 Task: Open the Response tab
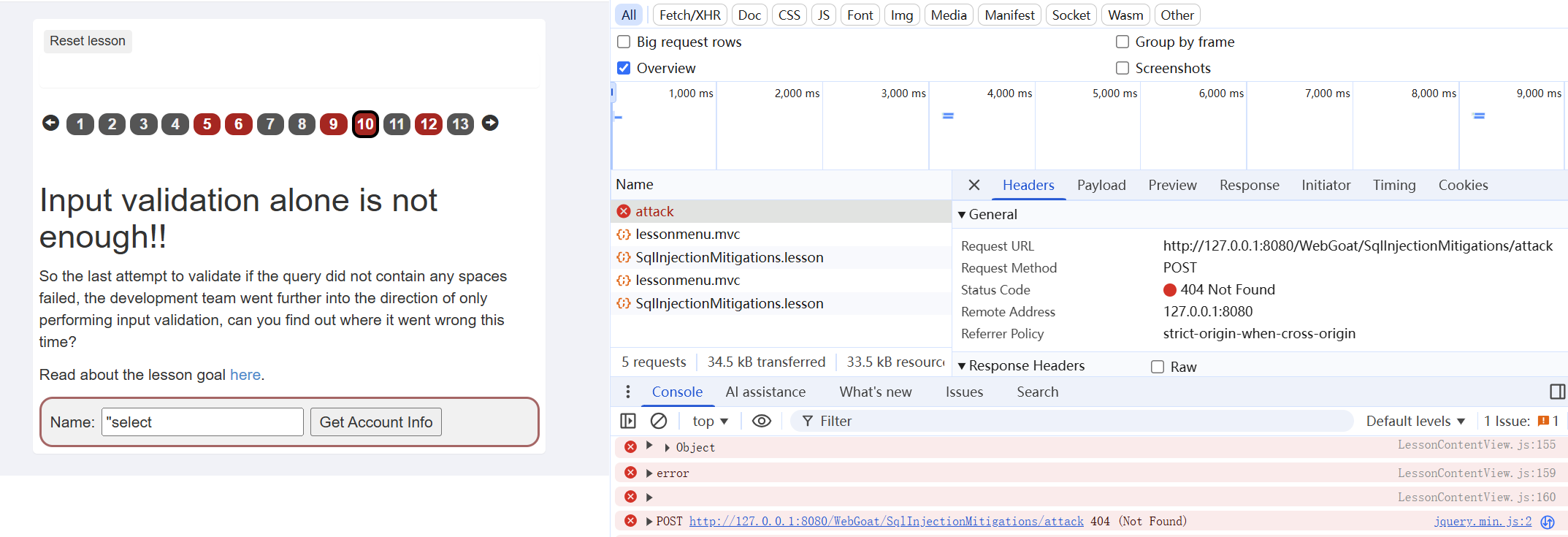click(x=1248, y=185)
